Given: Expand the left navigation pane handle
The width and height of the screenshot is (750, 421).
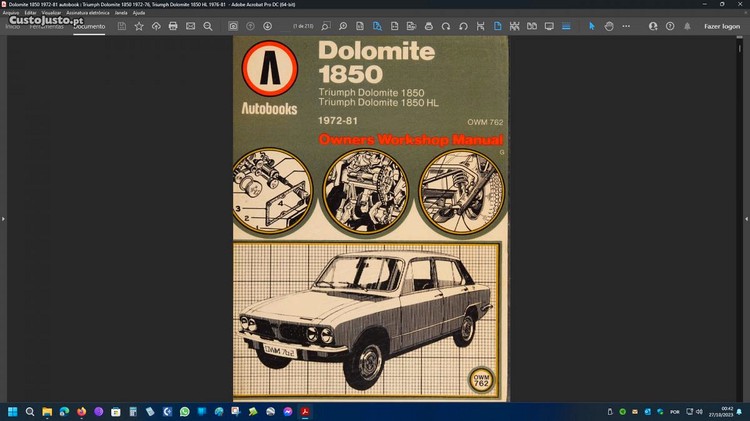Looking at the screenshot, I should click(x=3, y=217).
